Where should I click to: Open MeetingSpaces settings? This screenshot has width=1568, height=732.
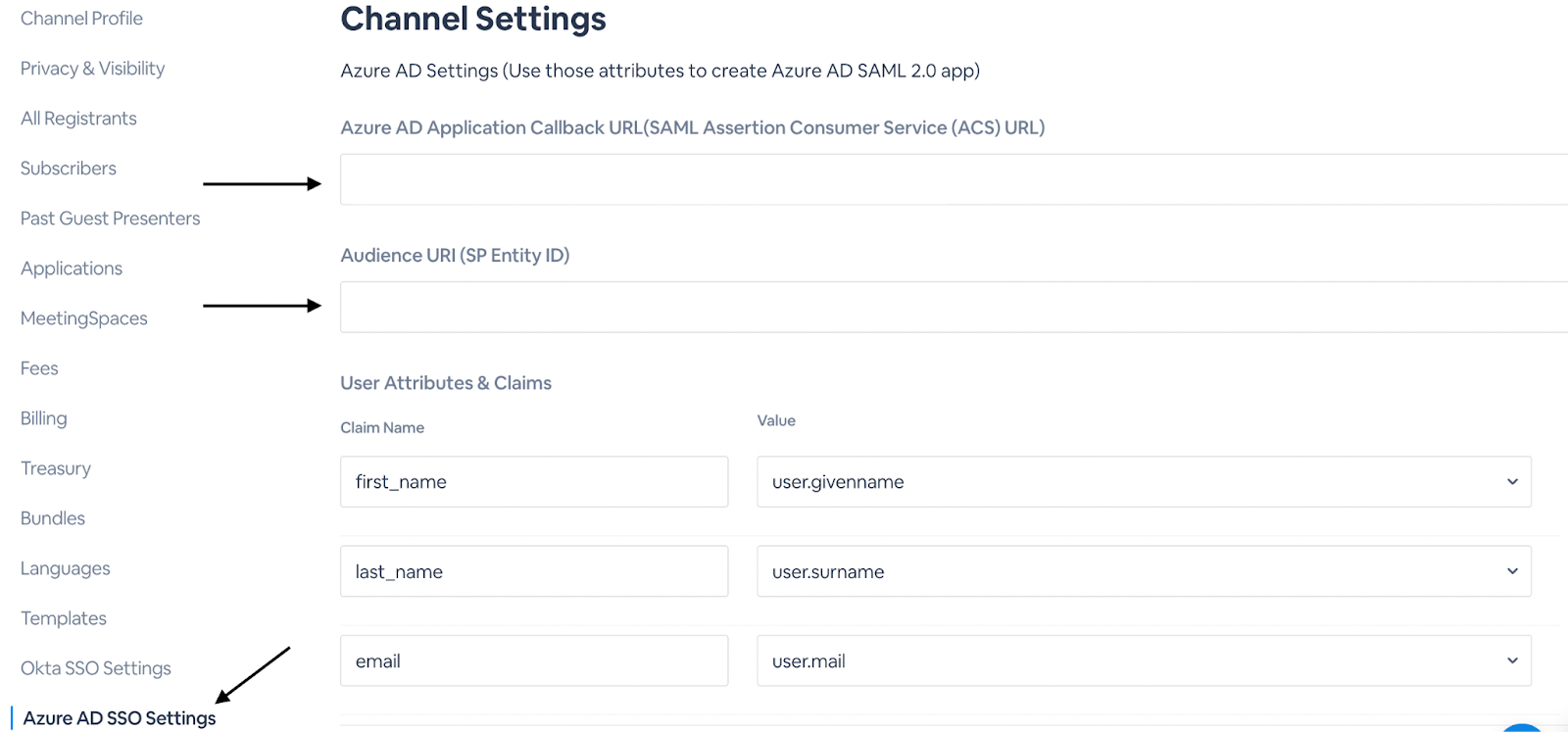(84, 318)
